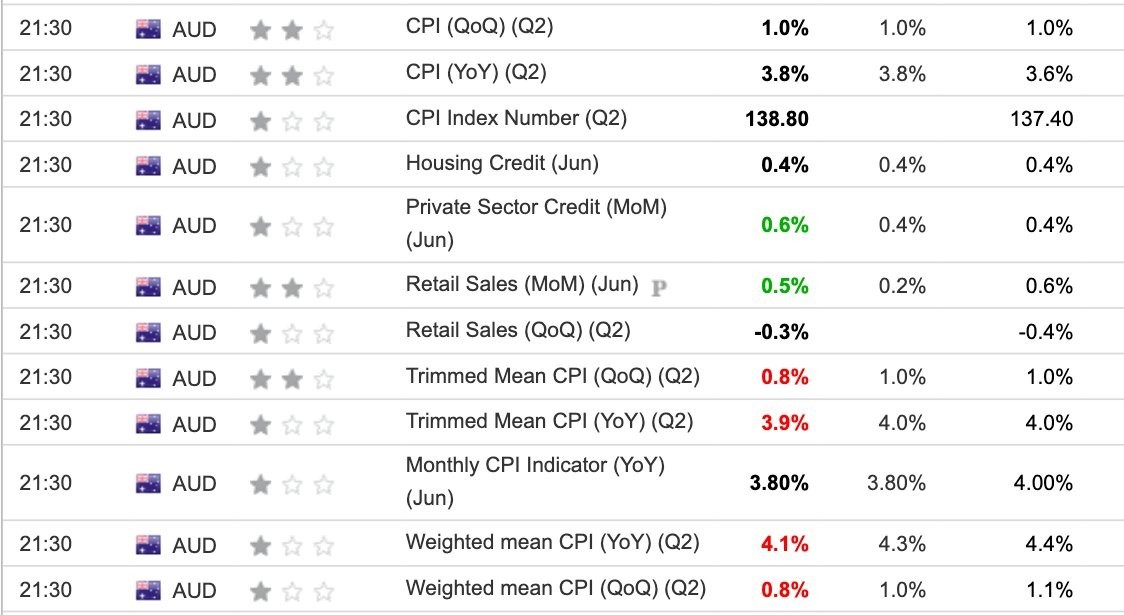Viewport: 1124px width, 615px height.
Task: Click the flag icon on the Housing Credit row
Action: click(148, 166)
